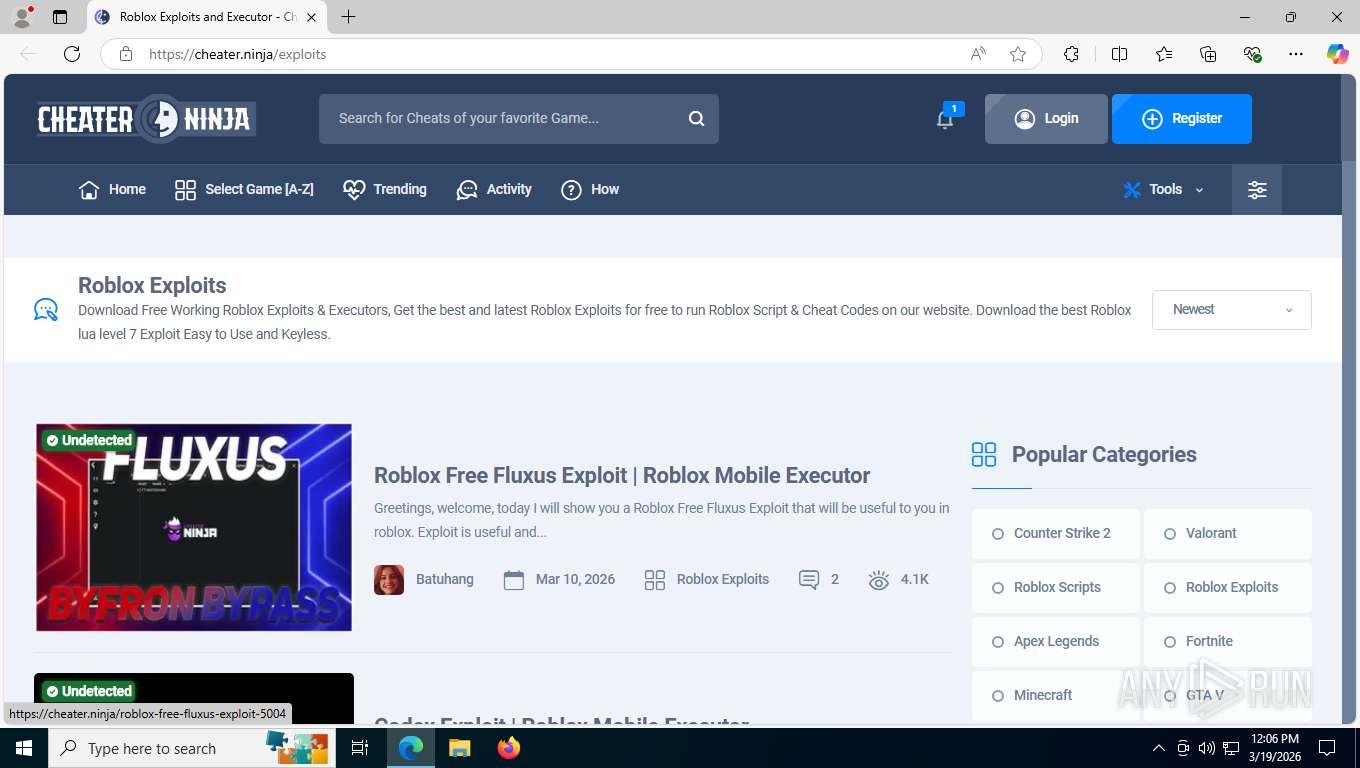This screenshot has height=768, width=1360.
Task: Open the Trending page
Action: coord(385,190)
